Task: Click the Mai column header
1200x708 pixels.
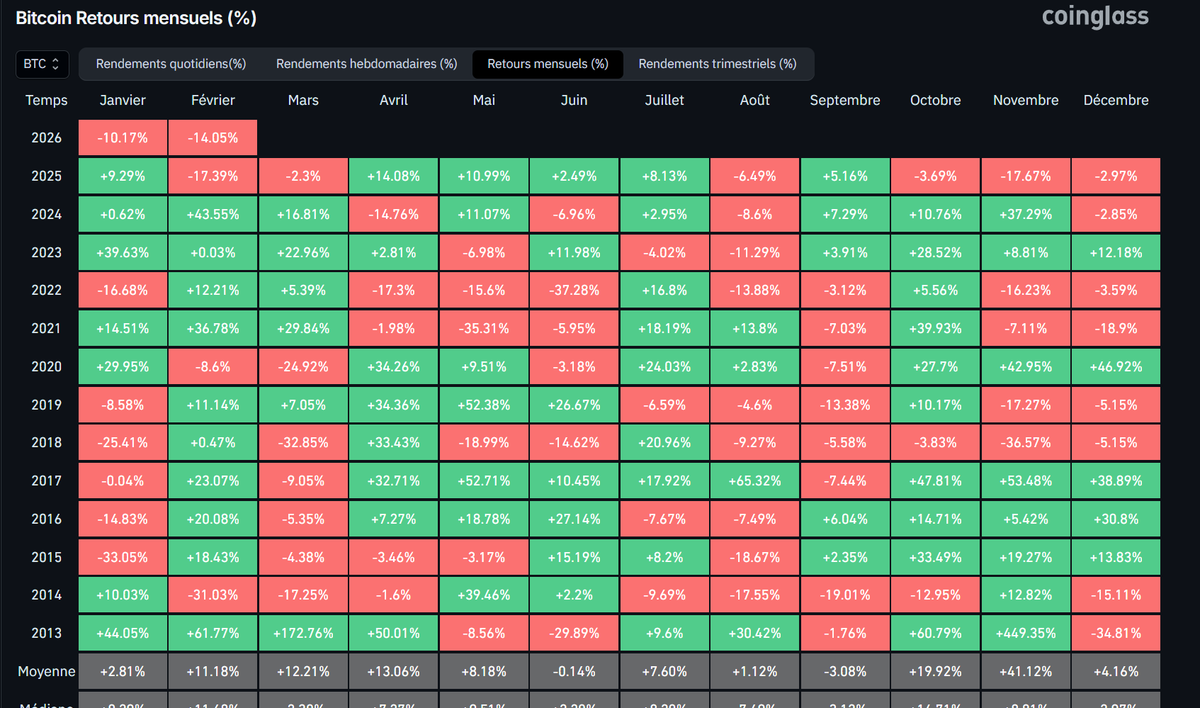Action: click(x=484, y=100)
